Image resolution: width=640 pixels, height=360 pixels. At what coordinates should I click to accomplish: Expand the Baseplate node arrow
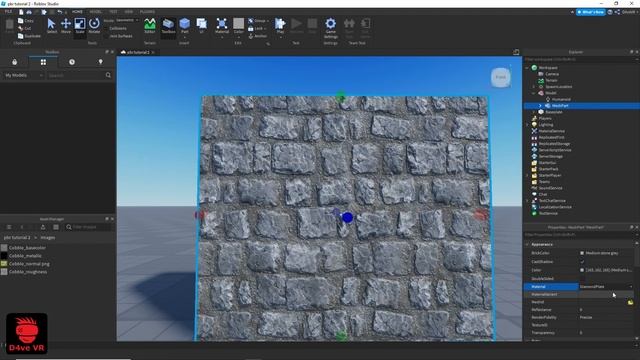(533, 112)
